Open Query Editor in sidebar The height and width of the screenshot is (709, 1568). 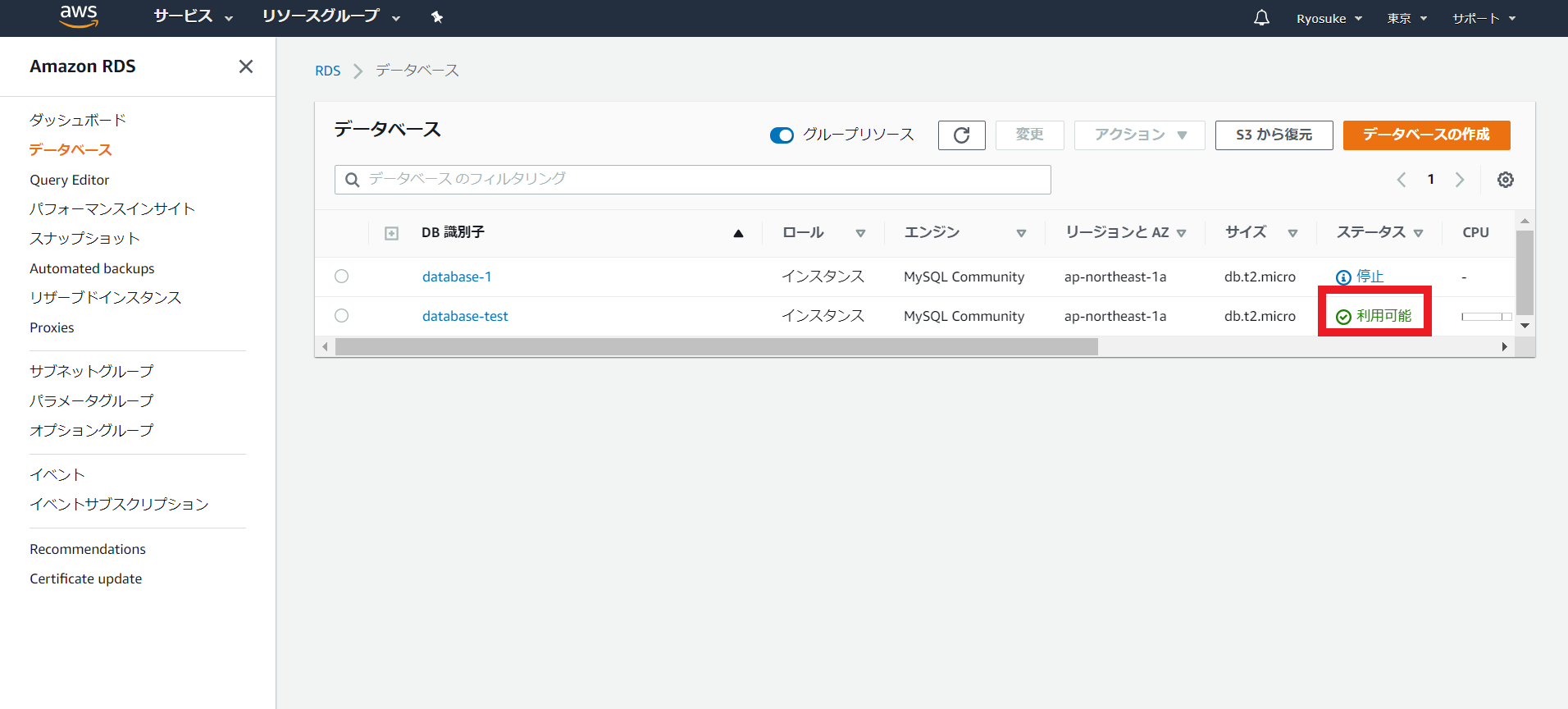click(70, 180)
